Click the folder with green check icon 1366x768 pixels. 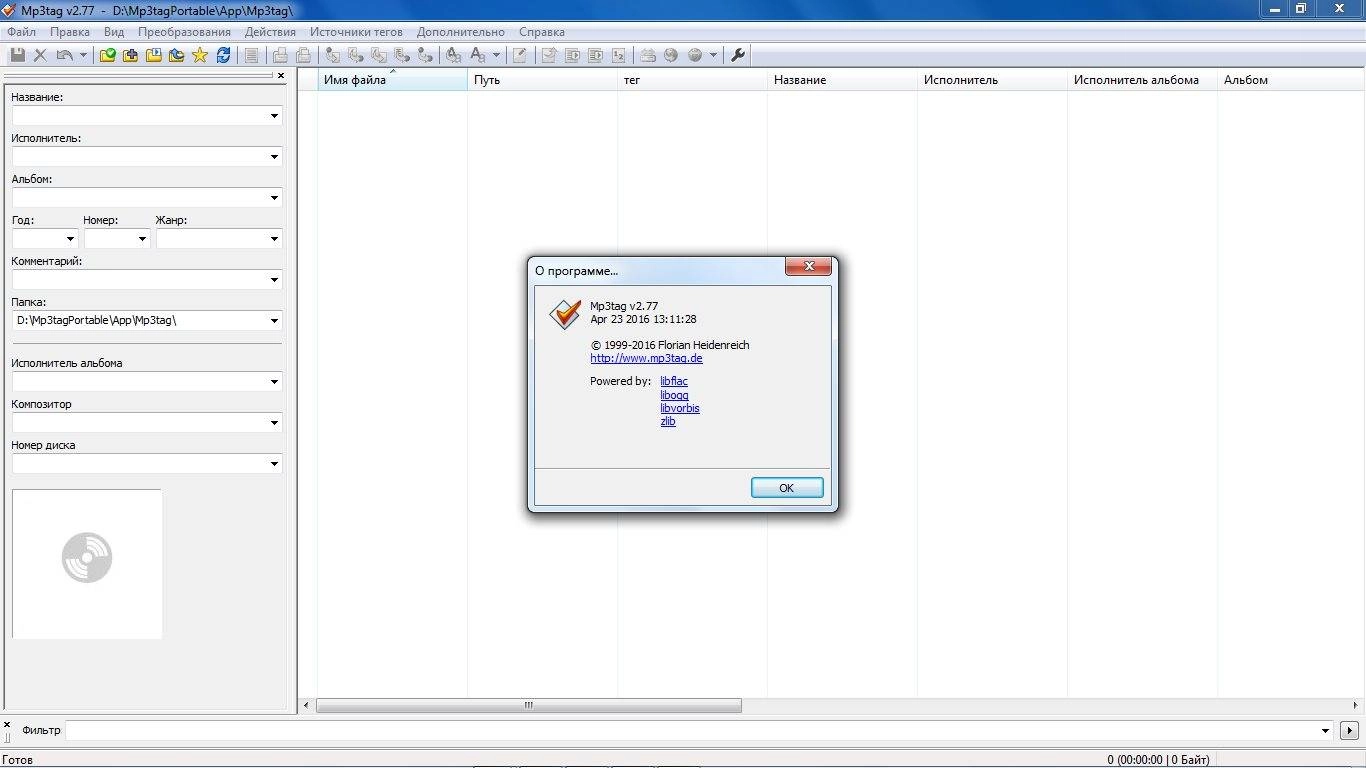(107, 55)
